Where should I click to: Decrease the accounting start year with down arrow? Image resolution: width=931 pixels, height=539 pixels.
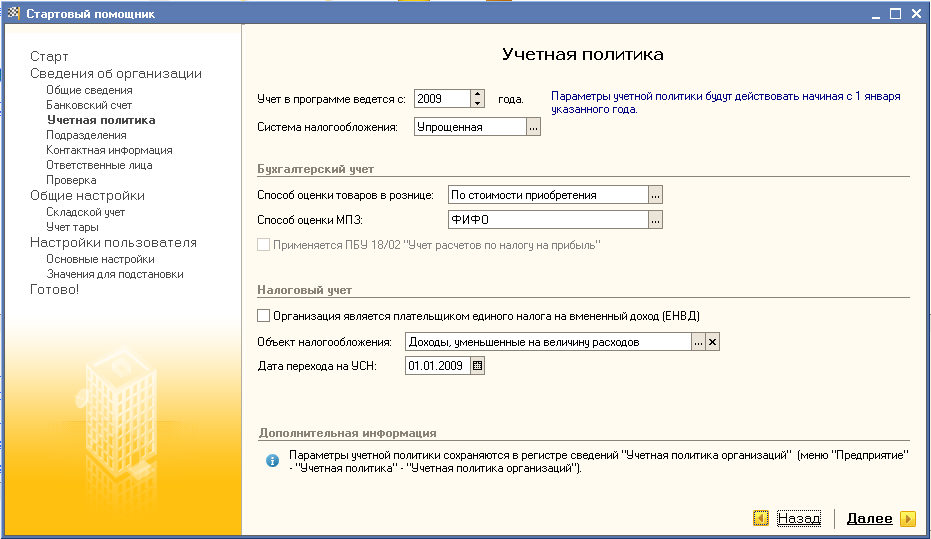coord(477,103)
